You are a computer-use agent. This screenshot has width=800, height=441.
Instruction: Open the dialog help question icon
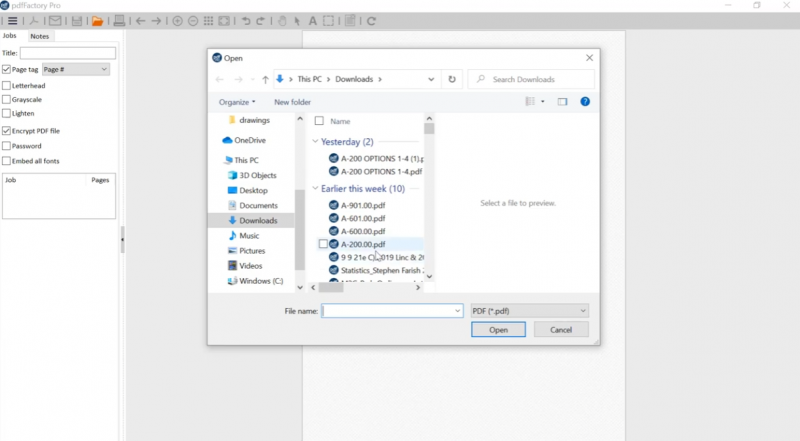click(585, 101)
